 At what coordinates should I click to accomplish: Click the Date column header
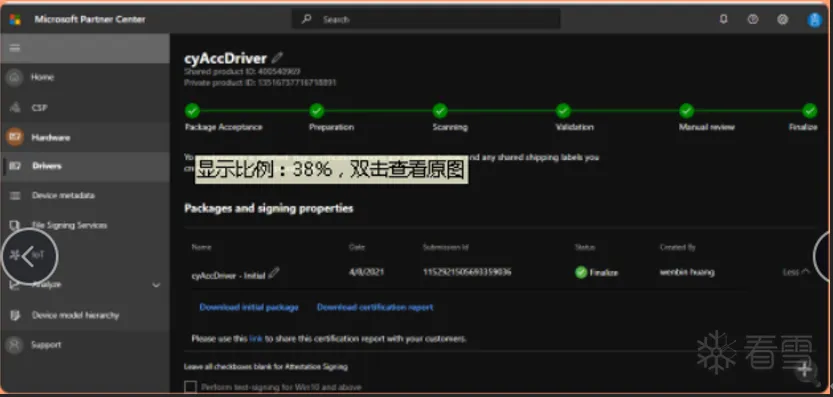(356, 247)
